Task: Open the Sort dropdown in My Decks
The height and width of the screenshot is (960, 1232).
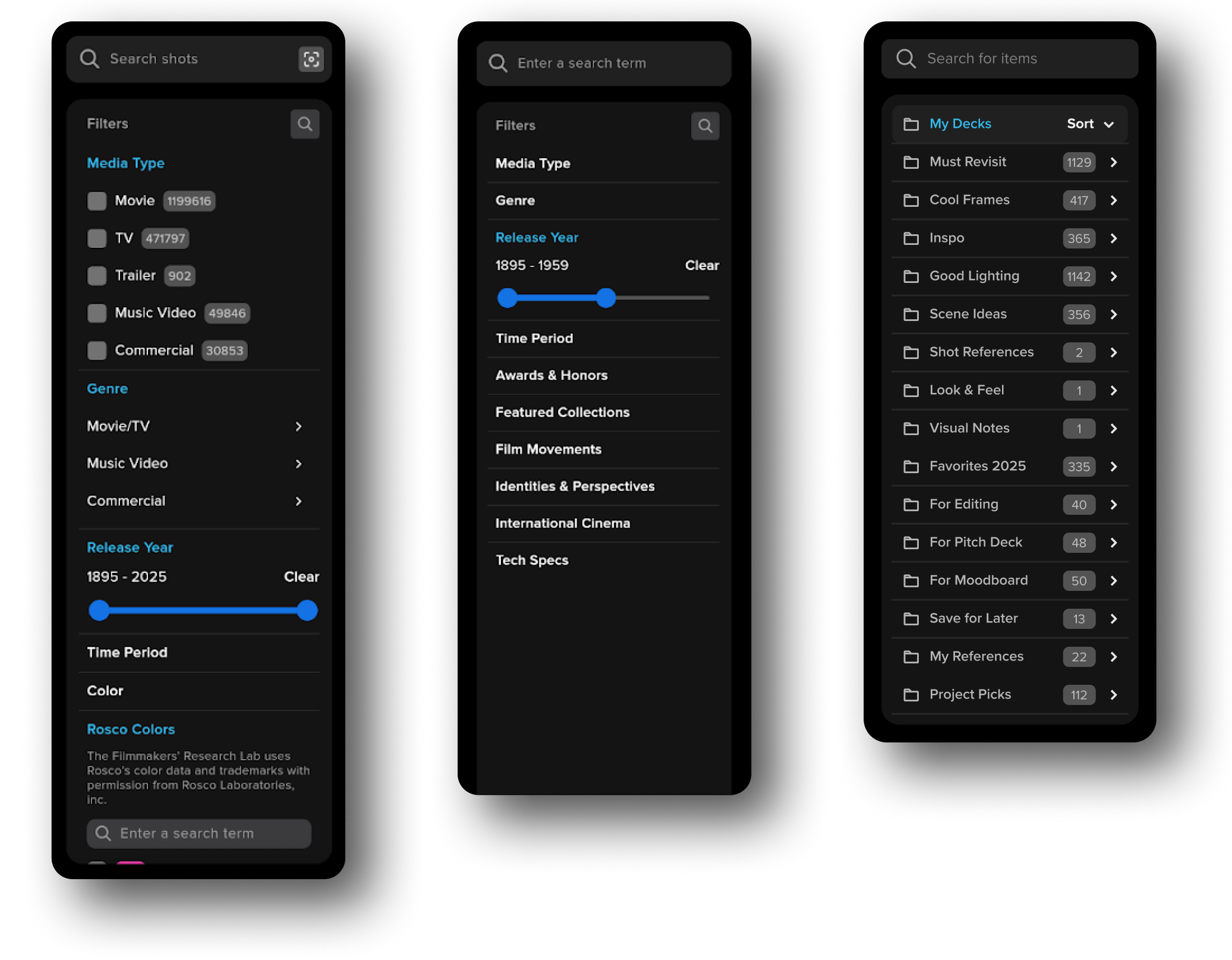Action: point(1091,124)
